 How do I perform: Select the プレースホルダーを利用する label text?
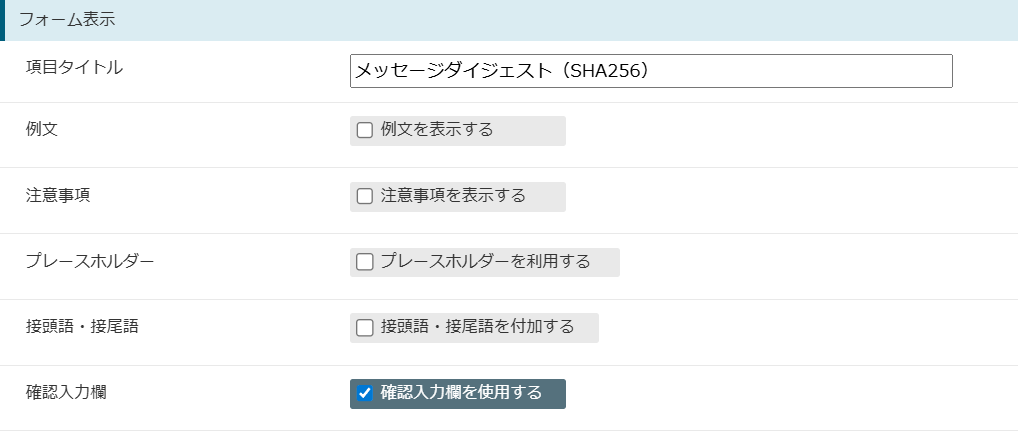tap(486, 261)
